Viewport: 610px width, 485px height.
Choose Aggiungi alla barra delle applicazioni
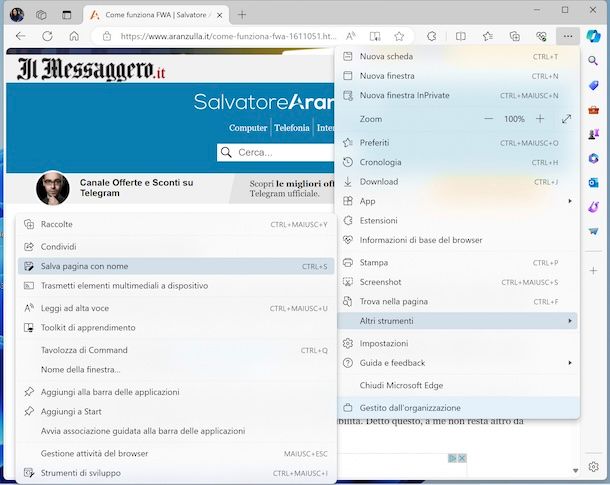click(x=176, y=392)
